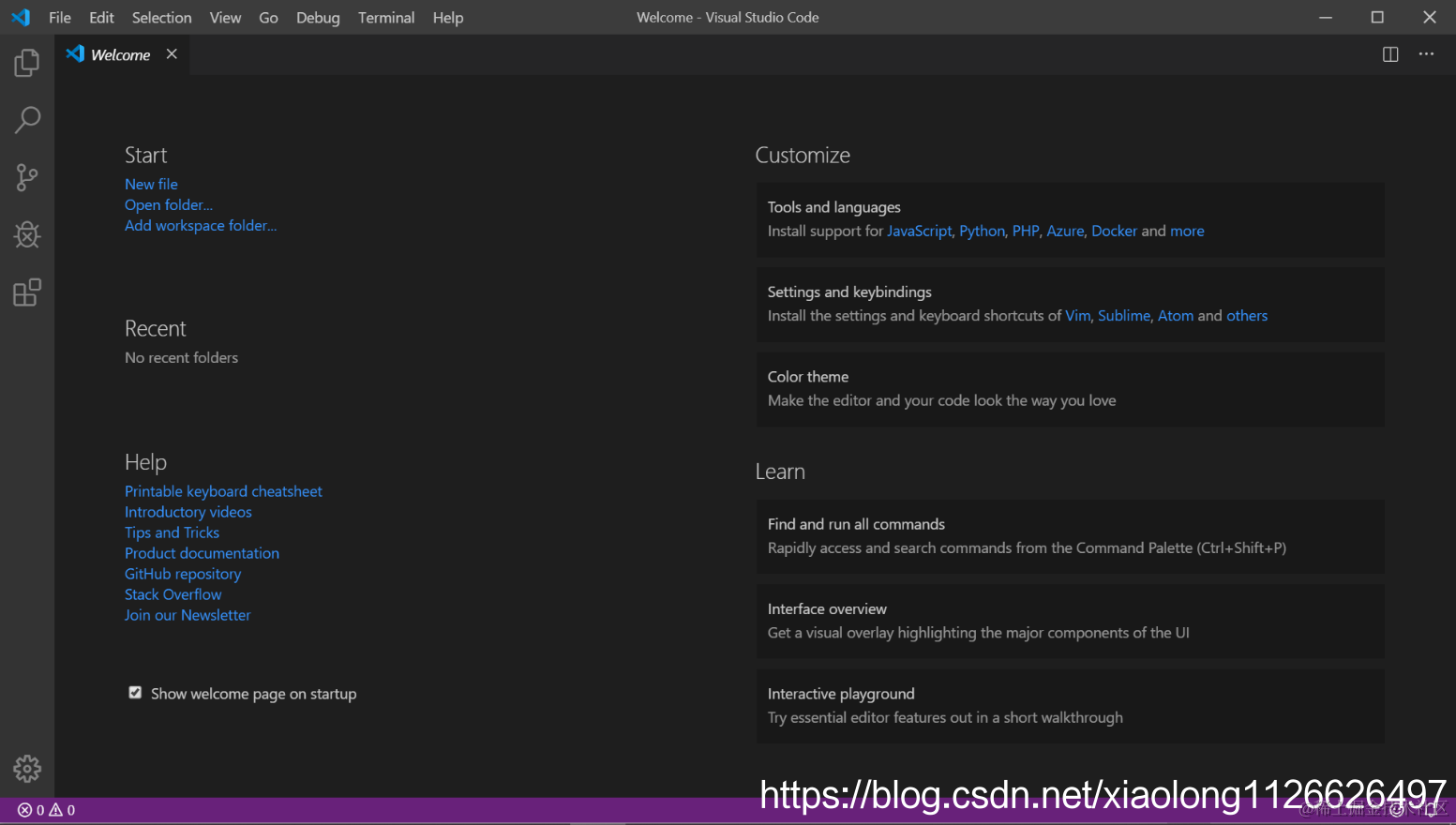Click the errors count icon in status bar
The width and height of the screenshot is (1456, 825).
[31, 810]
